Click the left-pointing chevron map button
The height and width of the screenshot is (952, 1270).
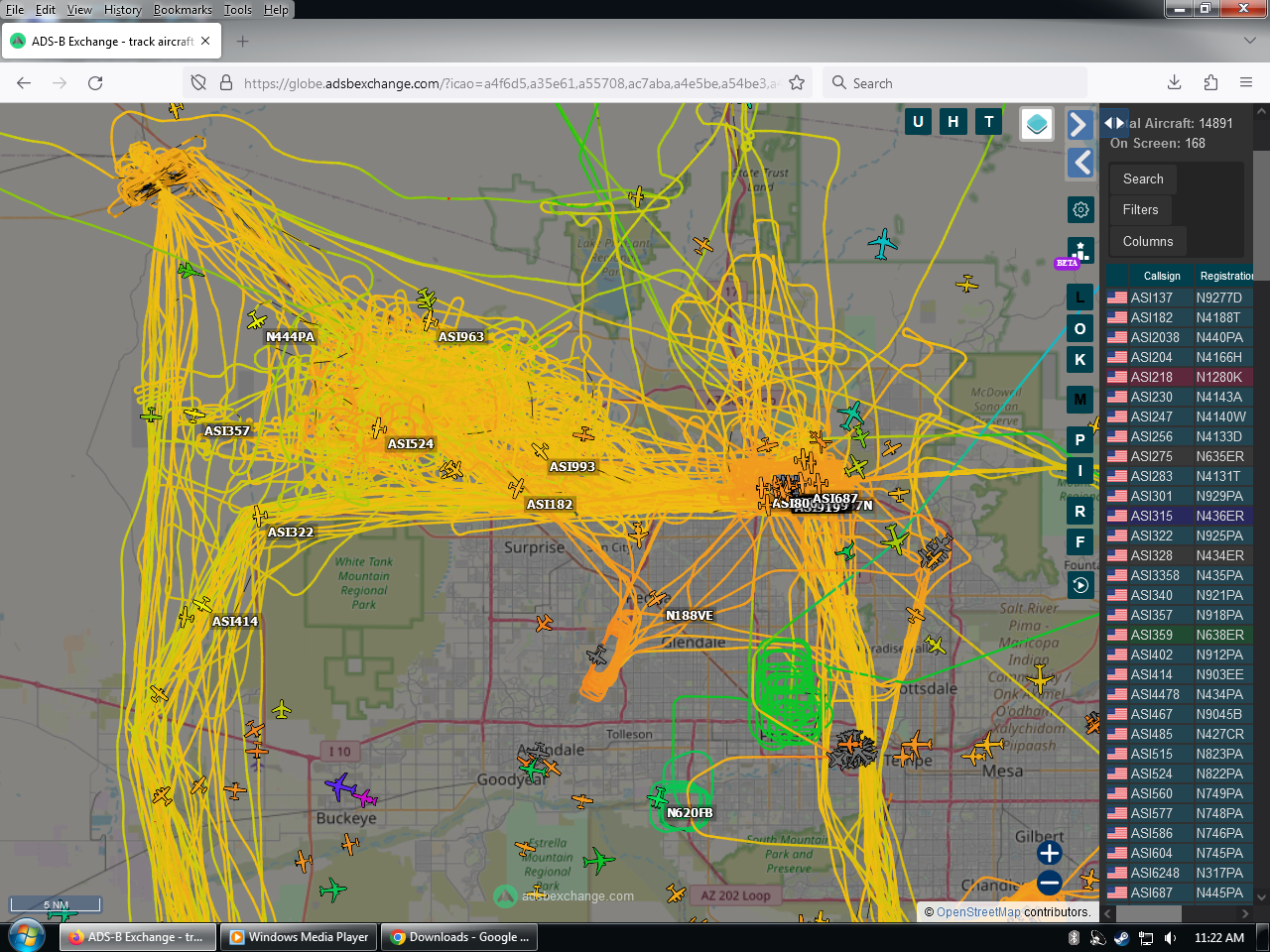[x=1079, y=163]
